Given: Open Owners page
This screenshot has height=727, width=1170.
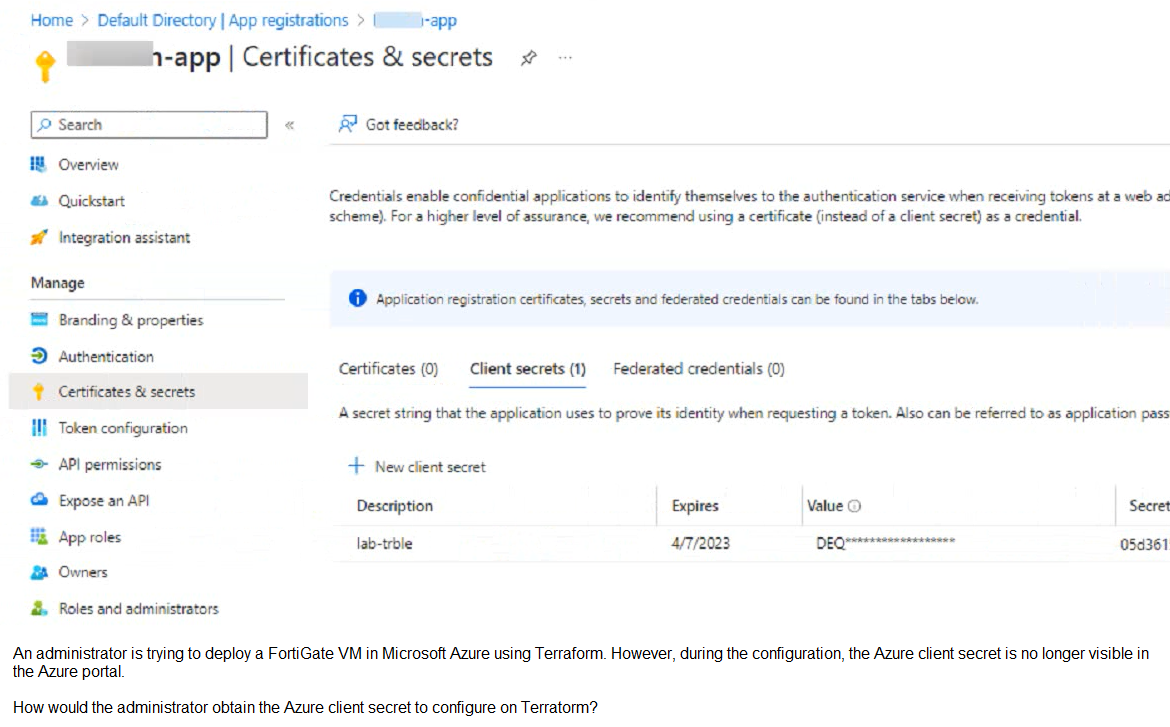Looking at the screenshot, I should click(x=83, y=572).
